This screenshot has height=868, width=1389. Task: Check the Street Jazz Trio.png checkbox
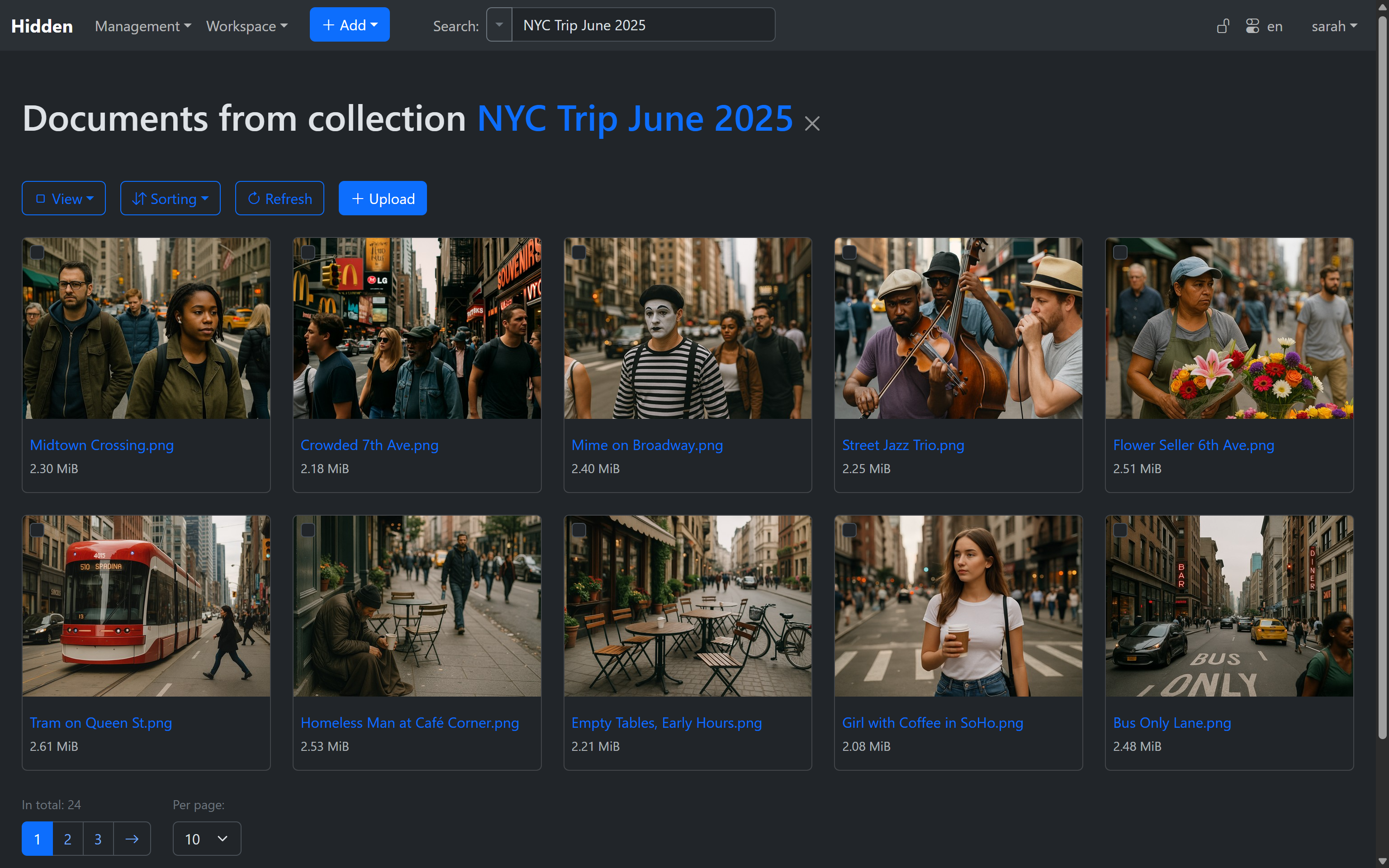[x=849, y=252]
